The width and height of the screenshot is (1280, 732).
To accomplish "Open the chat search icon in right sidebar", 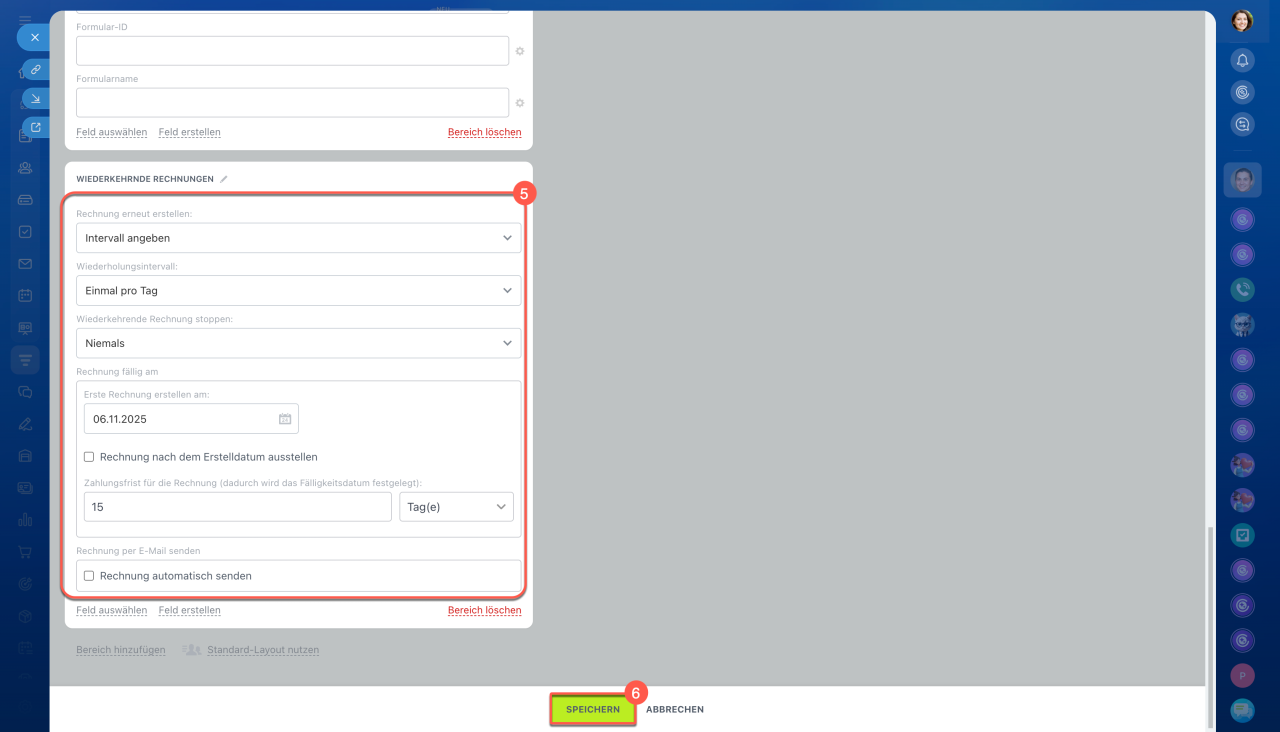I will pyautogui.click(x=1242, y=125).
